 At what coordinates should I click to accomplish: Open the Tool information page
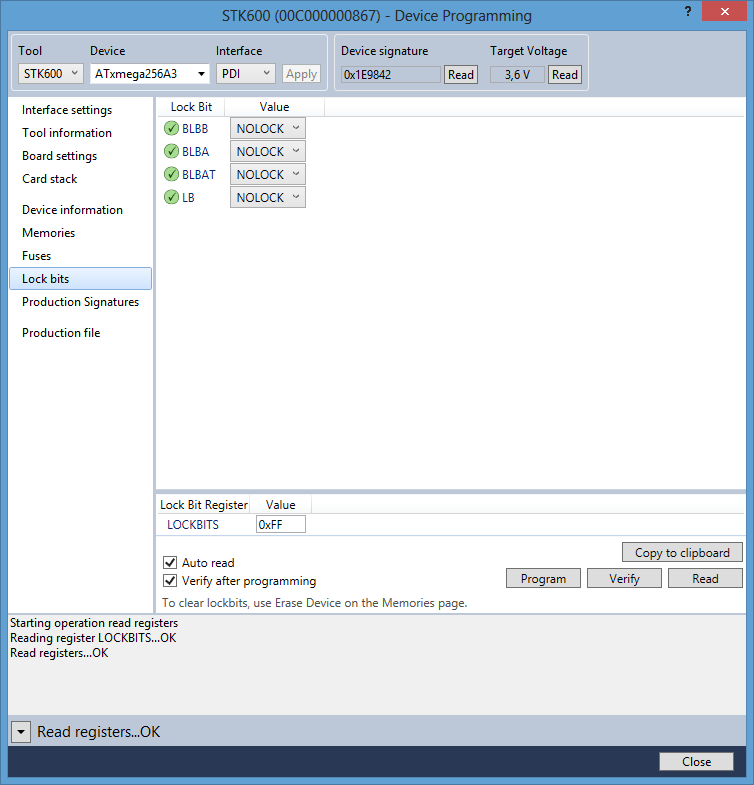click(x=67, y=133)
